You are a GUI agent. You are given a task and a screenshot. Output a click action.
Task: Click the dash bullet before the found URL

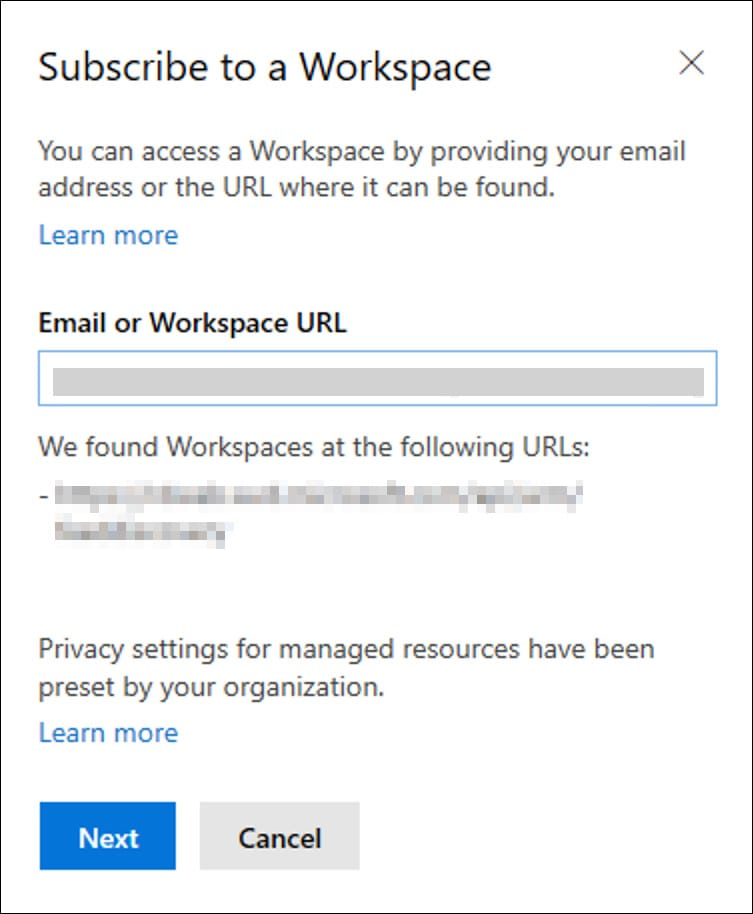(44, 497)
